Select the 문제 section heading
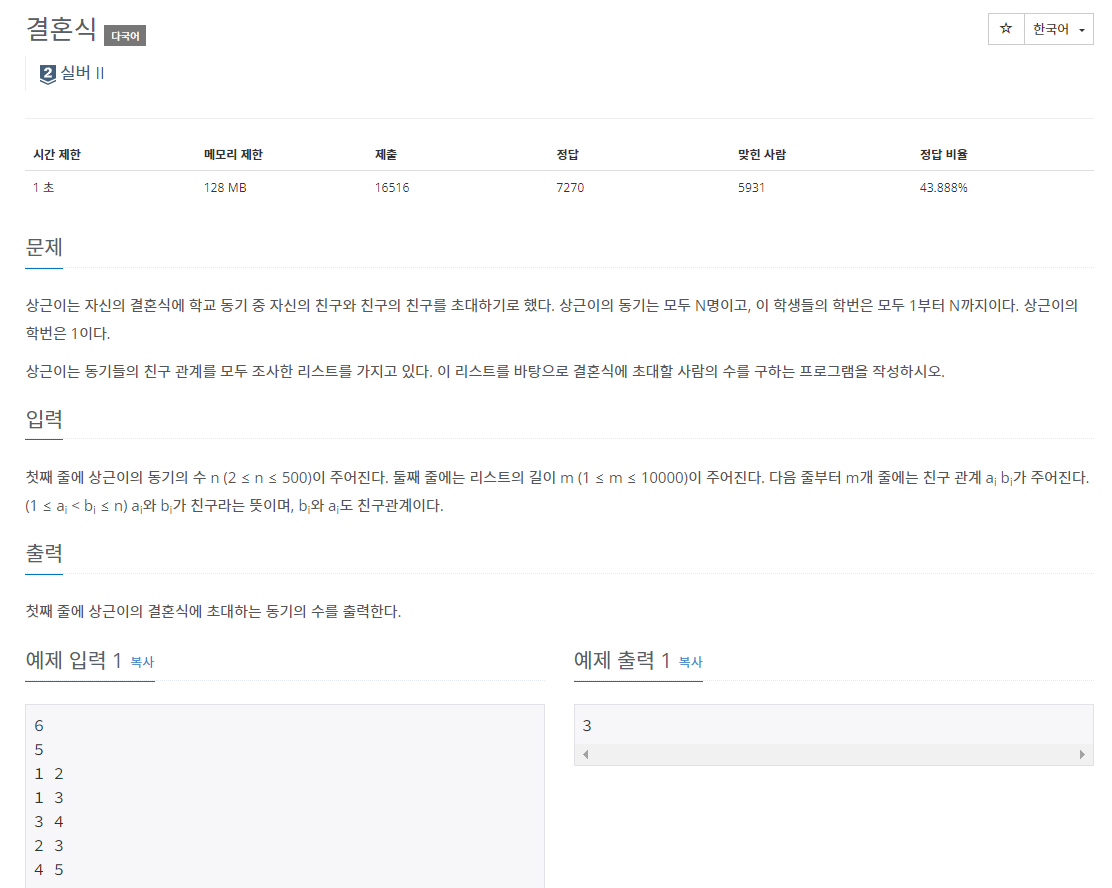Screen dimensions: 1112x888 (x=45, y=248)
